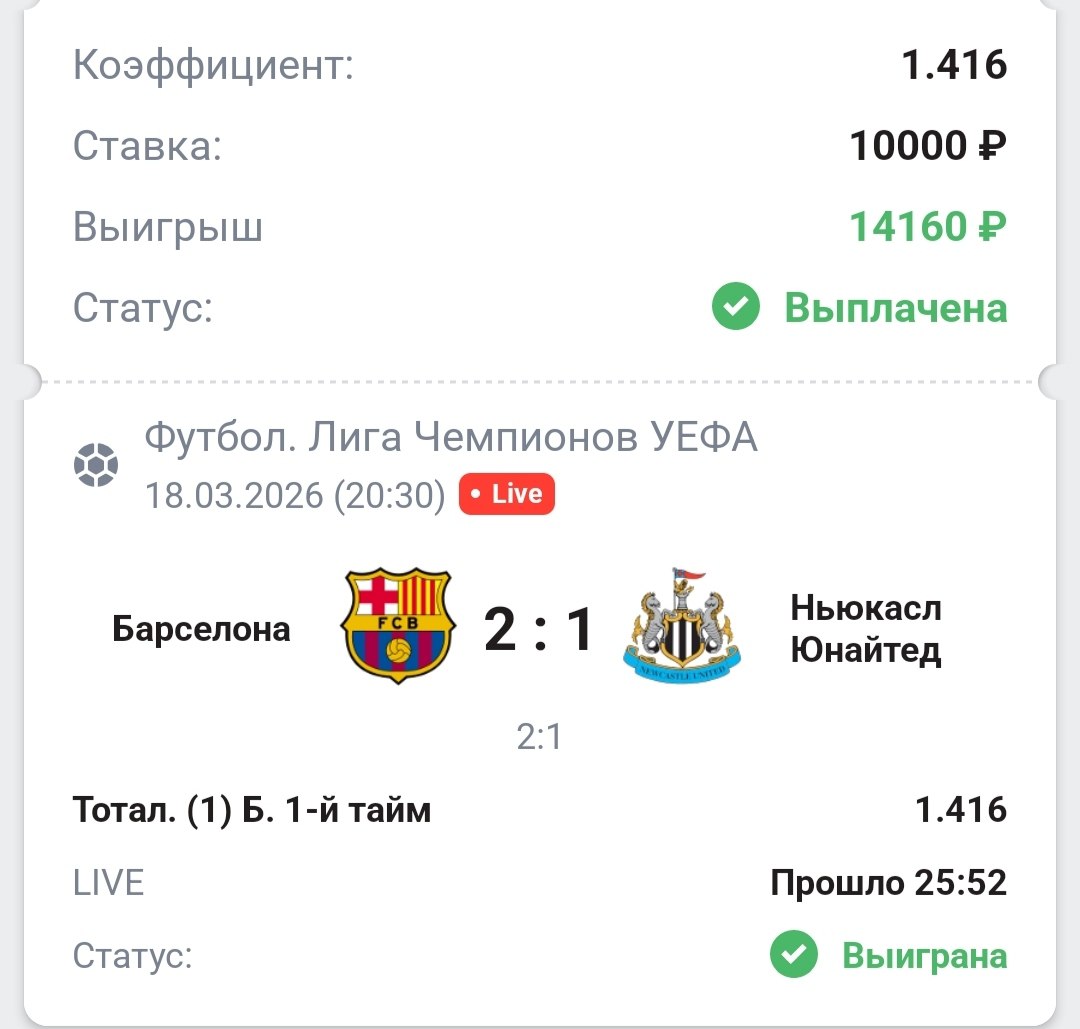The height and width of the screenshot is (1029, 1080).
Task: Click the green checkmark beside Выплачена
Action: (x=736, y=308)
